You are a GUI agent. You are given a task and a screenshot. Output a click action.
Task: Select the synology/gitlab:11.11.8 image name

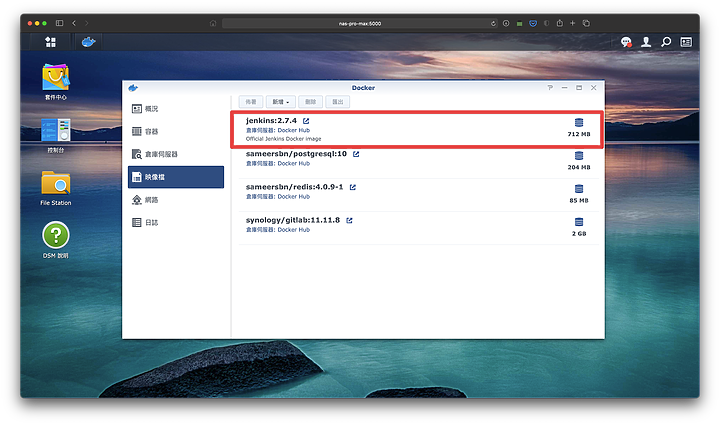[293, 220]
